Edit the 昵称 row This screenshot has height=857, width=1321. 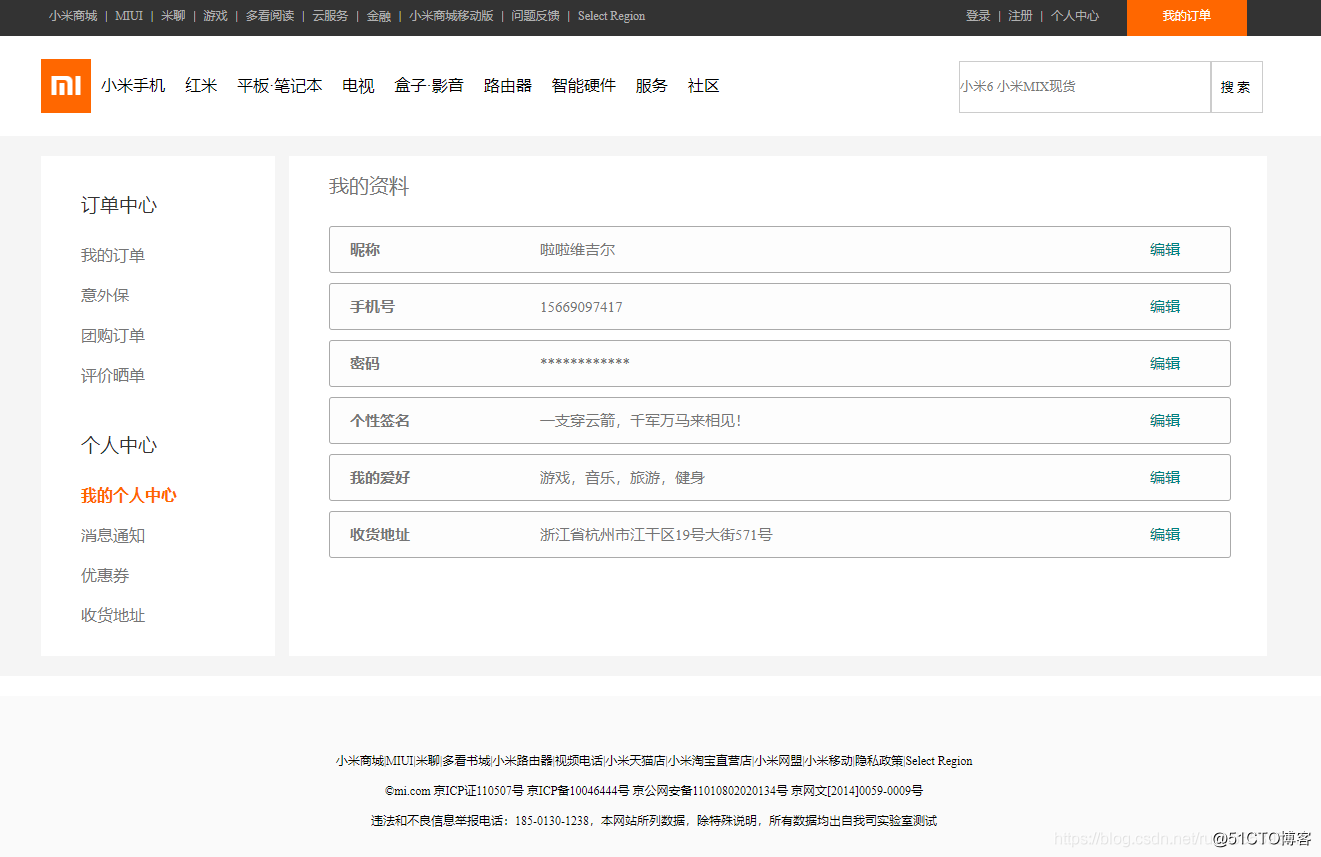tap(1165, 250)
